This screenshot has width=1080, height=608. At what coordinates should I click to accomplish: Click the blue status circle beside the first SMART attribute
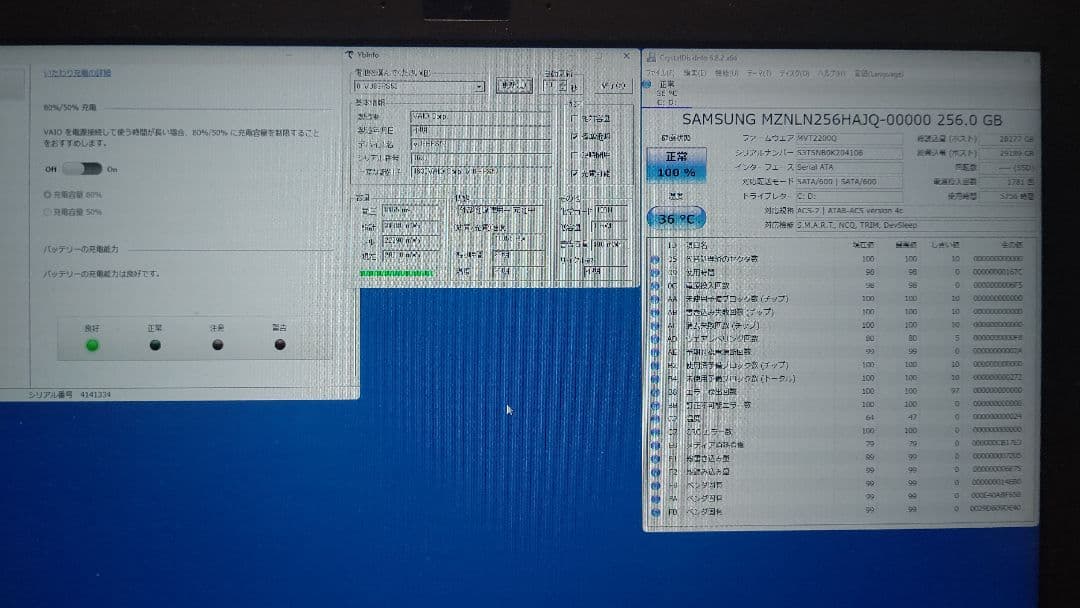click(x=655, y=257)
